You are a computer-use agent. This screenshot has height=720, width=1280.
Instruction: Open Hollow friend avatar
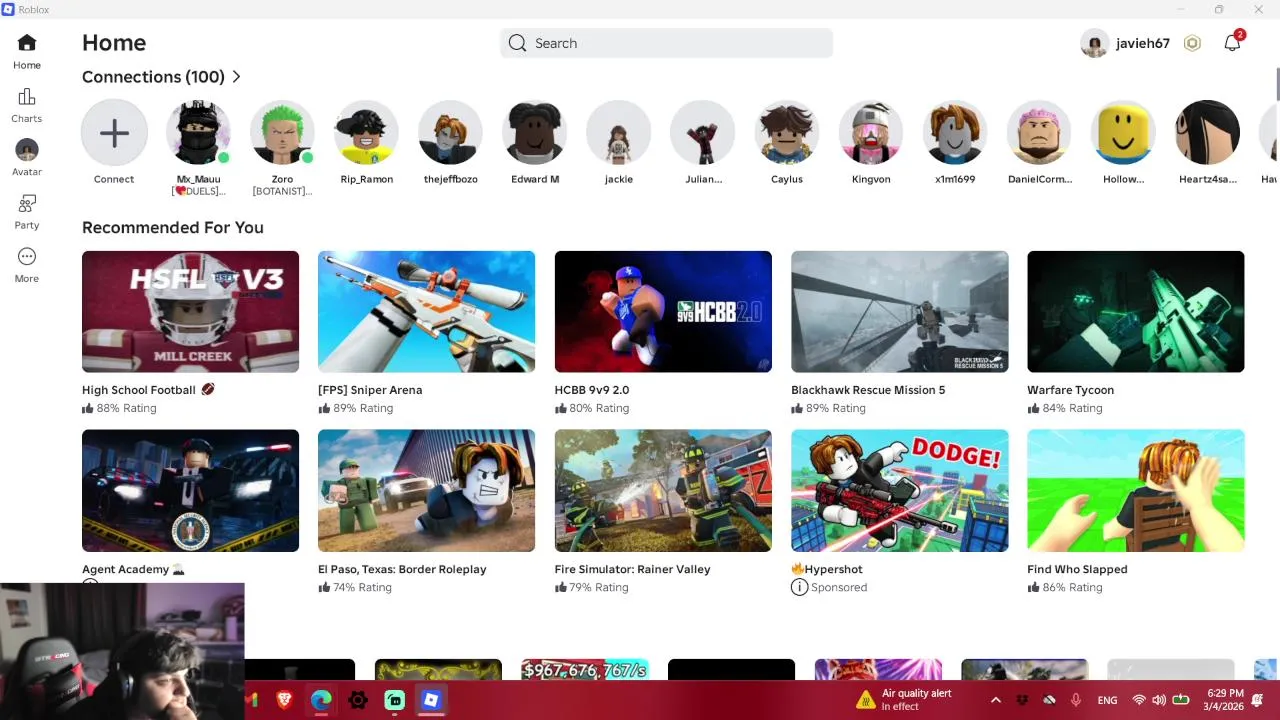tap(1123, 132)
